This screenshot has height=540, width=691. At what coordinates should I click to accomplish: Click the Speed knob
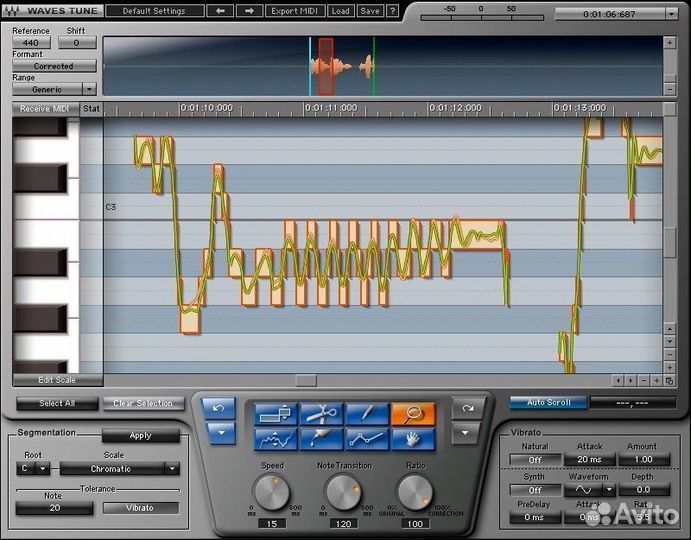(x=272, y=492)
